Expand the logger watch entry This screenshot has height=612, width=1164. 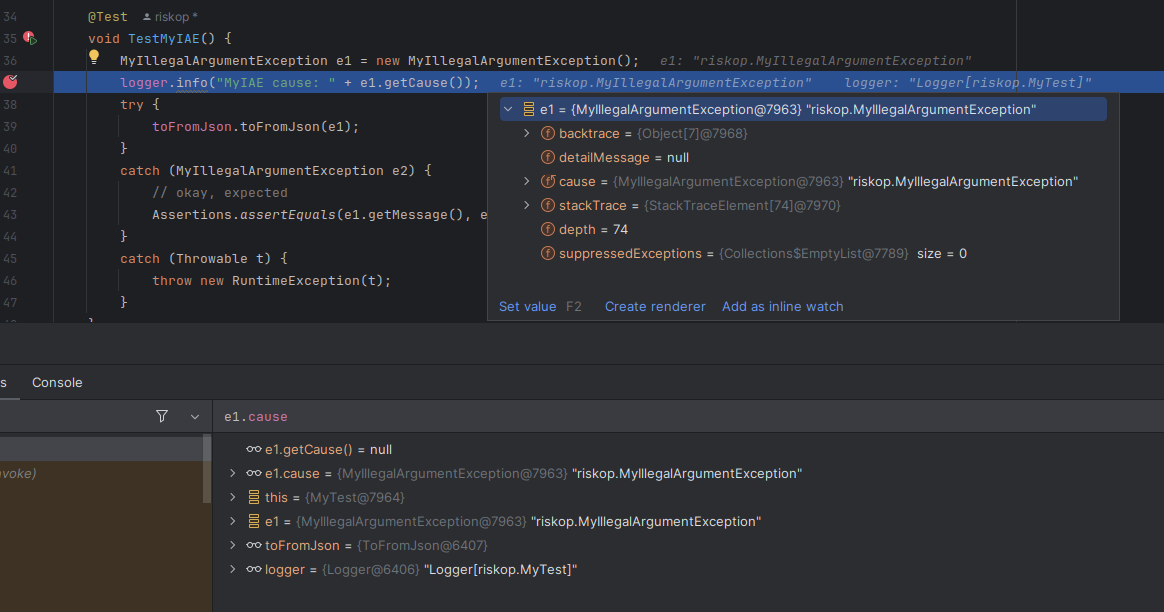click(233, 569)
